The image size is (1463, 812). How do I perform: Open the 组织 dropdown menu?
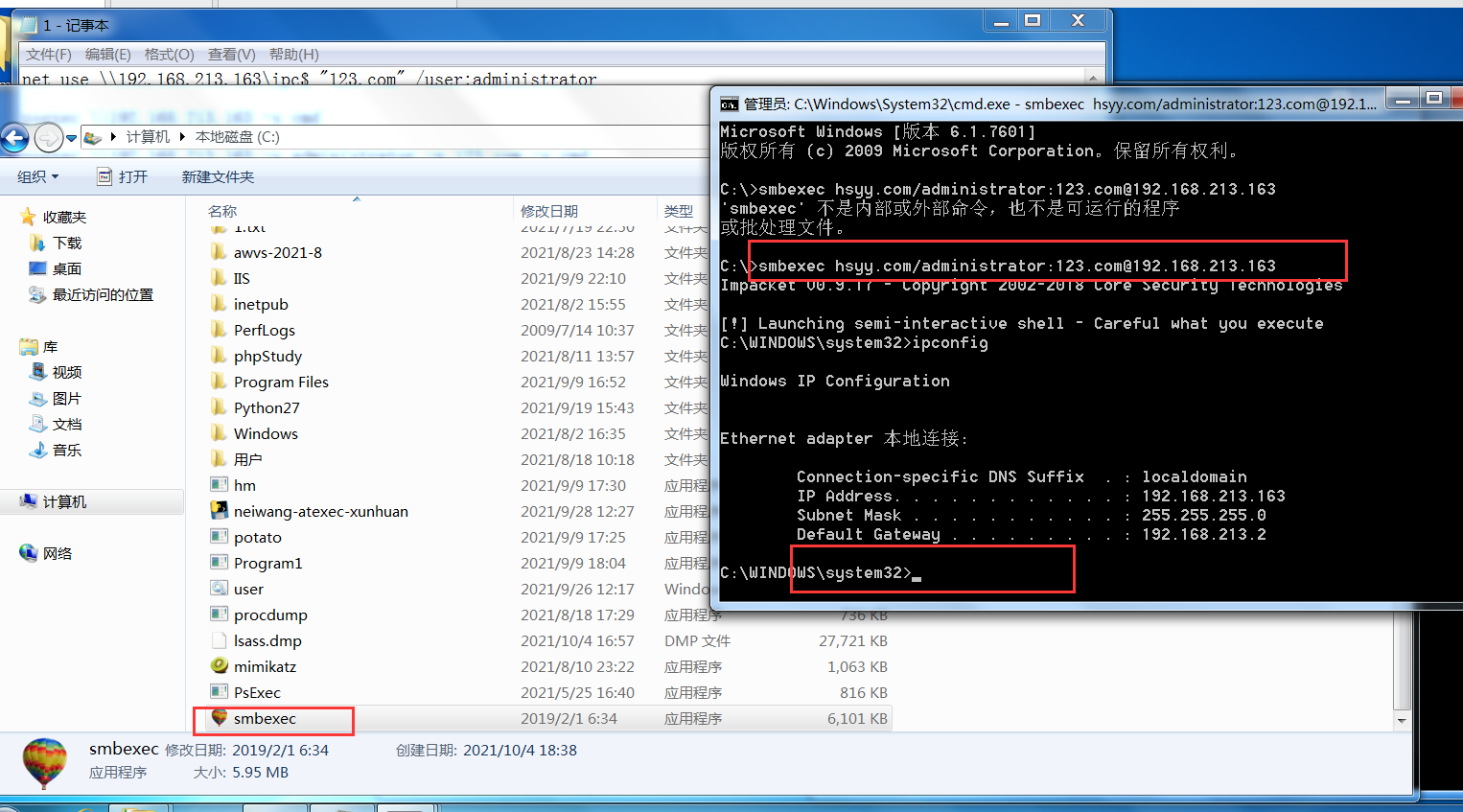(x=38, y=176)
